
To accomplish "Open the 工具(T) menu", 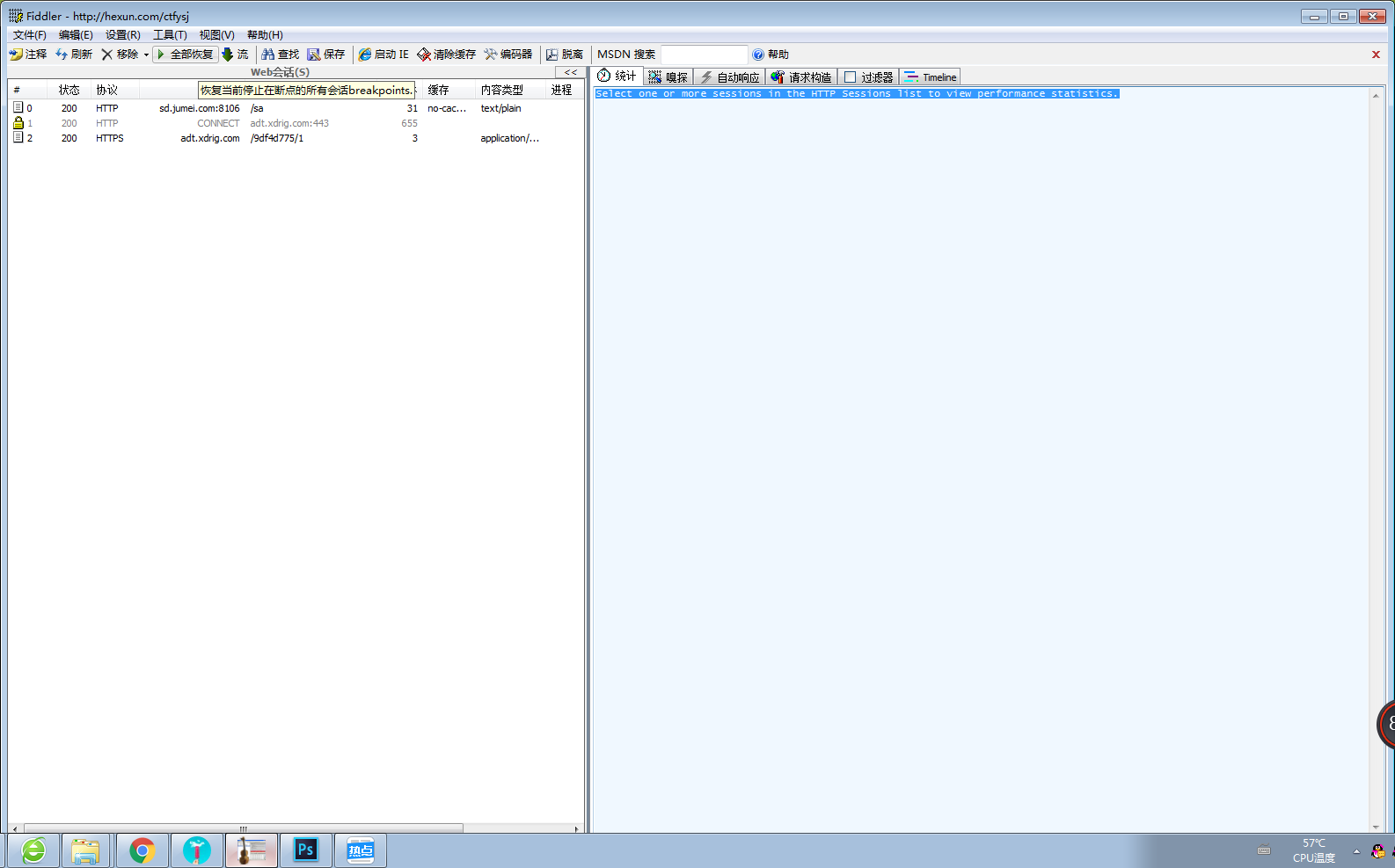I will [170, 35].
